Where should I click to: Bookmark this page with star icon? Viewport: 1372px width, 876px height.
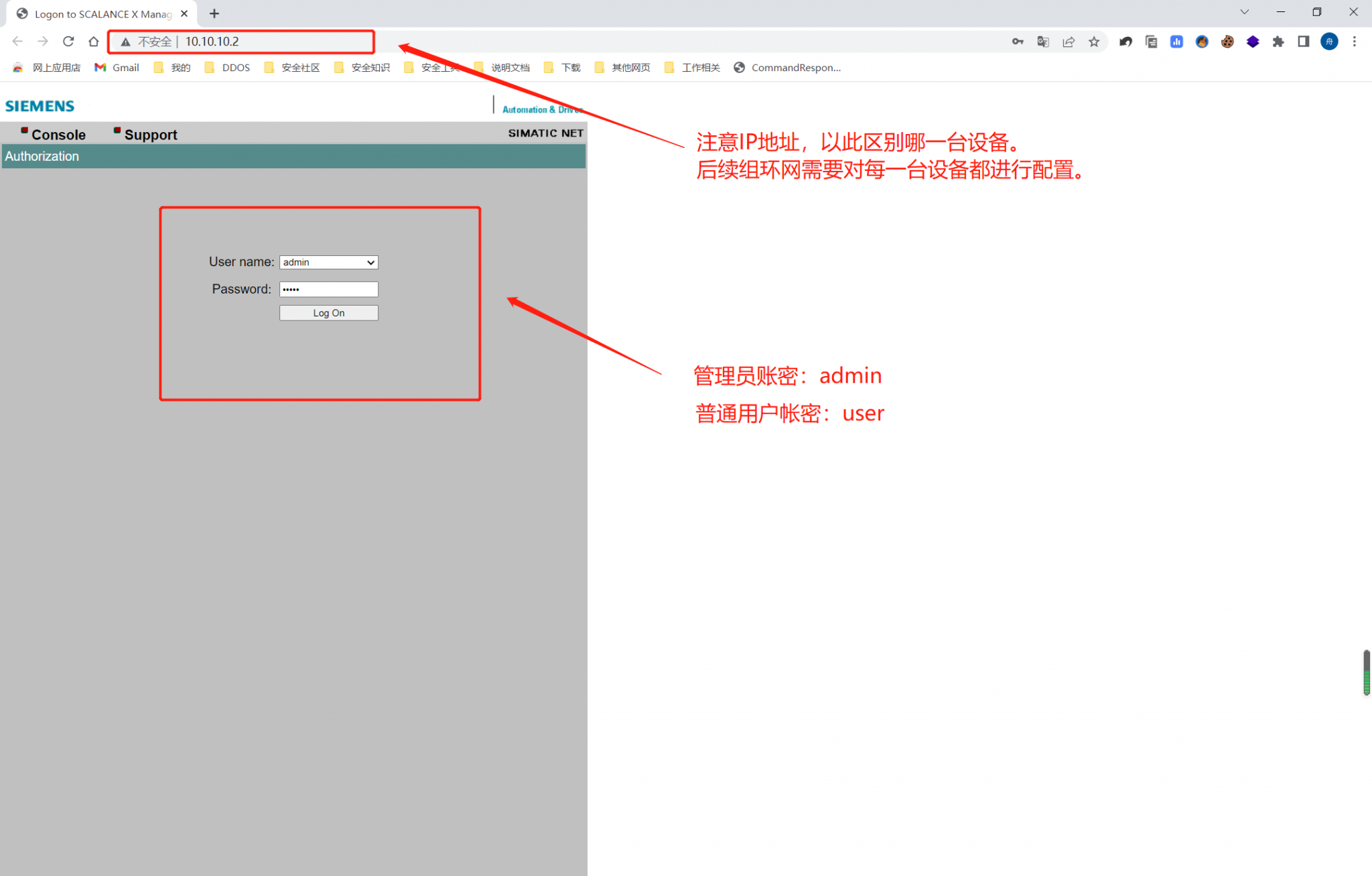click(x=1094, y=42)
